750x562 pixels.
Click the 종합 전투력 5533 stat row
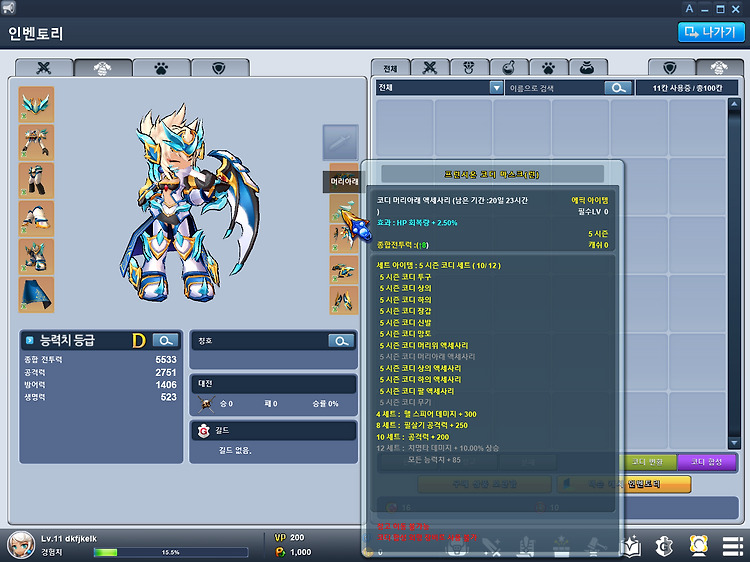(x=100, y=360)
